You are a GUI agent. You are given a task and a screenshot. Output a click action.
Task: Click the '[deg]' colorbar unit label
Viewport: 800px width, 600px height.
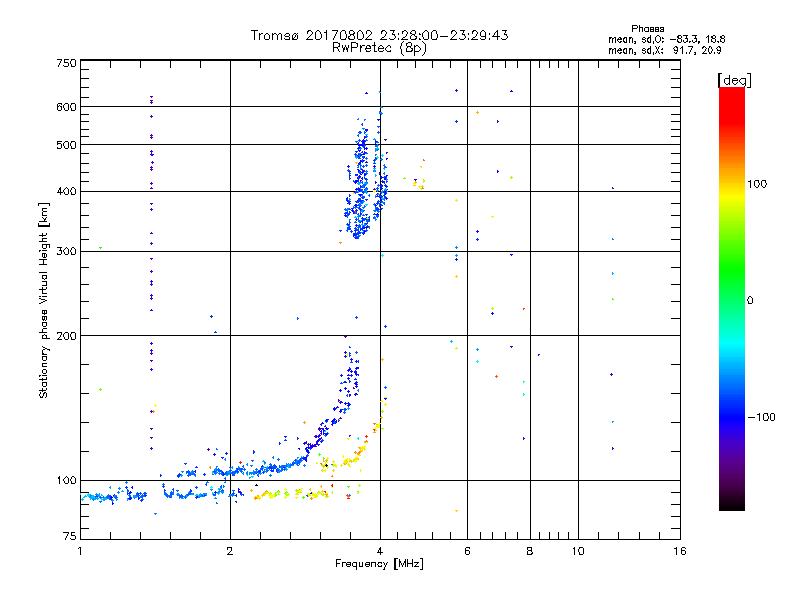[x=734, y=80]
